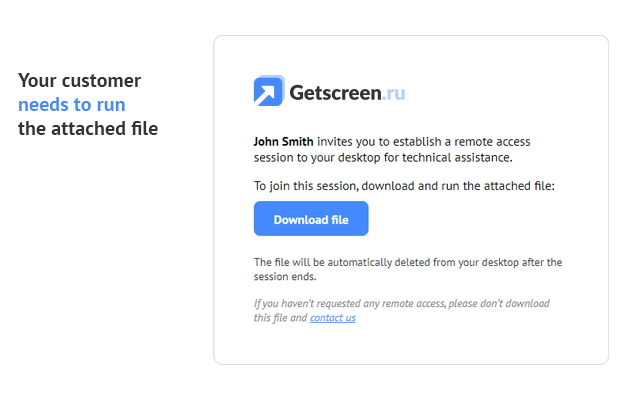Click the 'invites you to establish a remote access' text
Screen dimensions: 640x400
tap(424, 142)
